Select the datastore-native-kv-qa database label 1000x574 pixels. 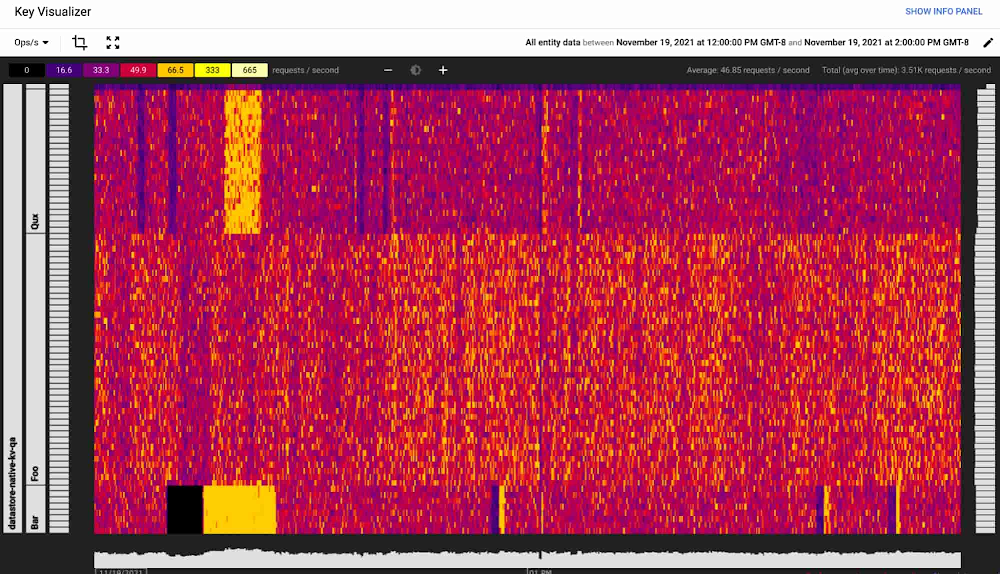(x=13, y=480)
